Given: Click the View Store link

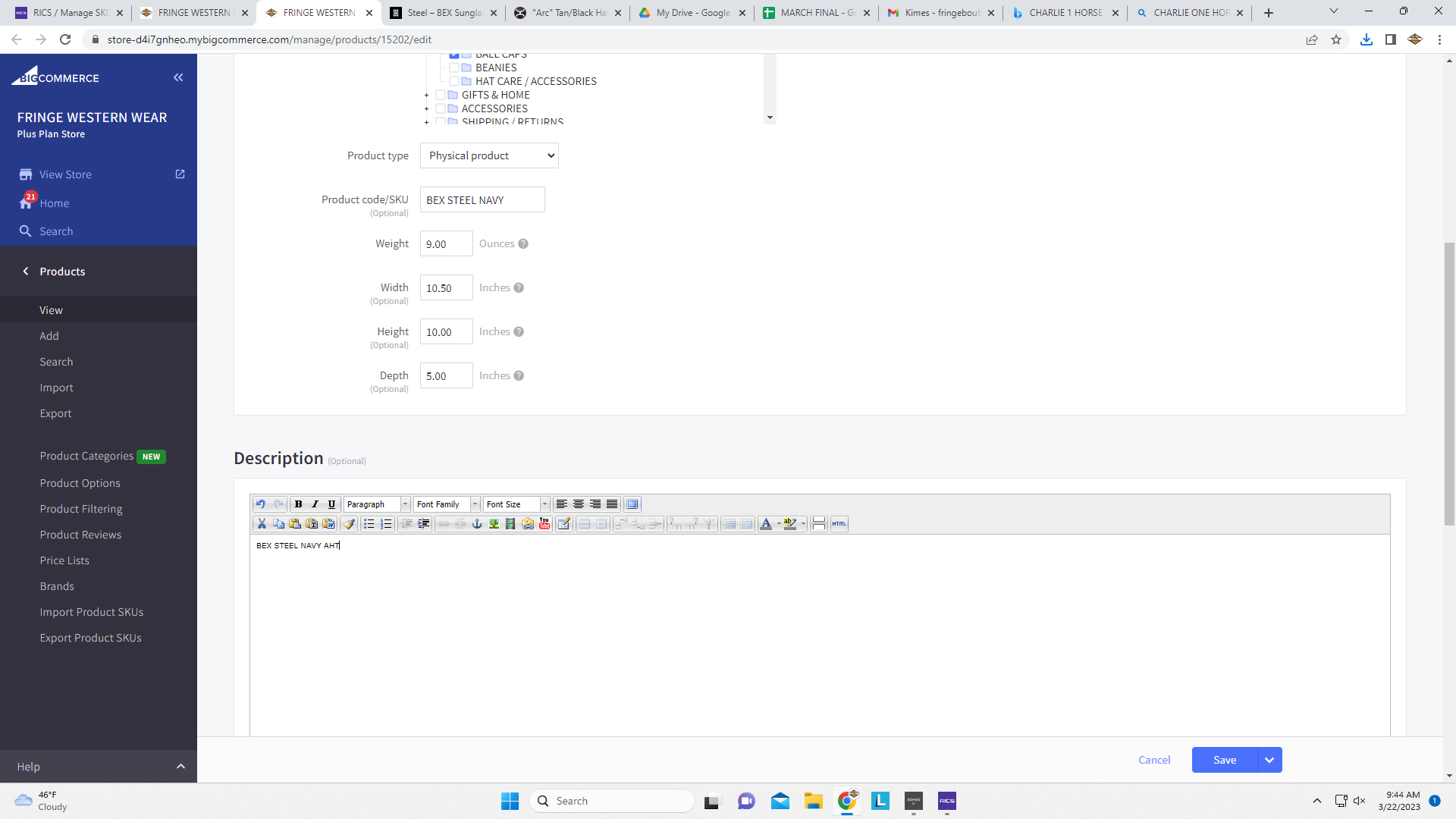Looking at the screenshot, I should [x=65, y=174].
